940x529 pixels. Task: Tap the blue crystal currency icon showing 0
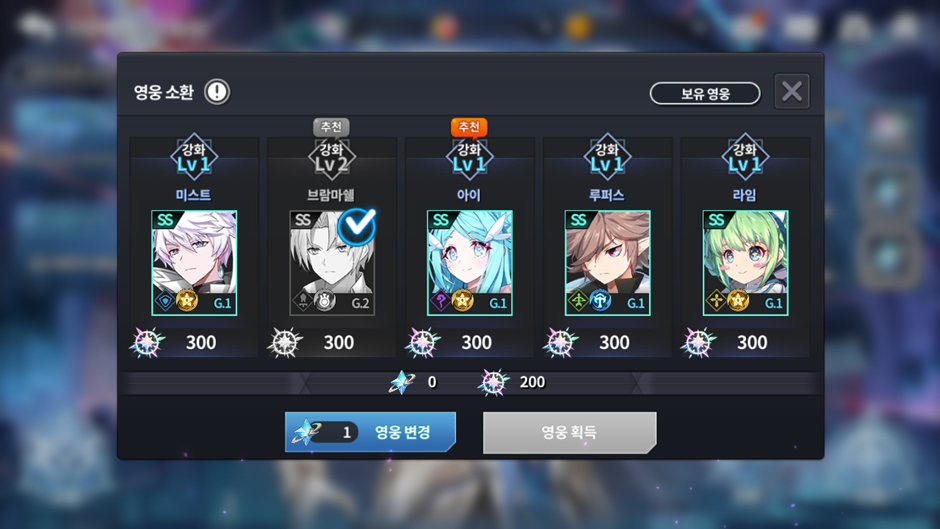pos(402,382)
